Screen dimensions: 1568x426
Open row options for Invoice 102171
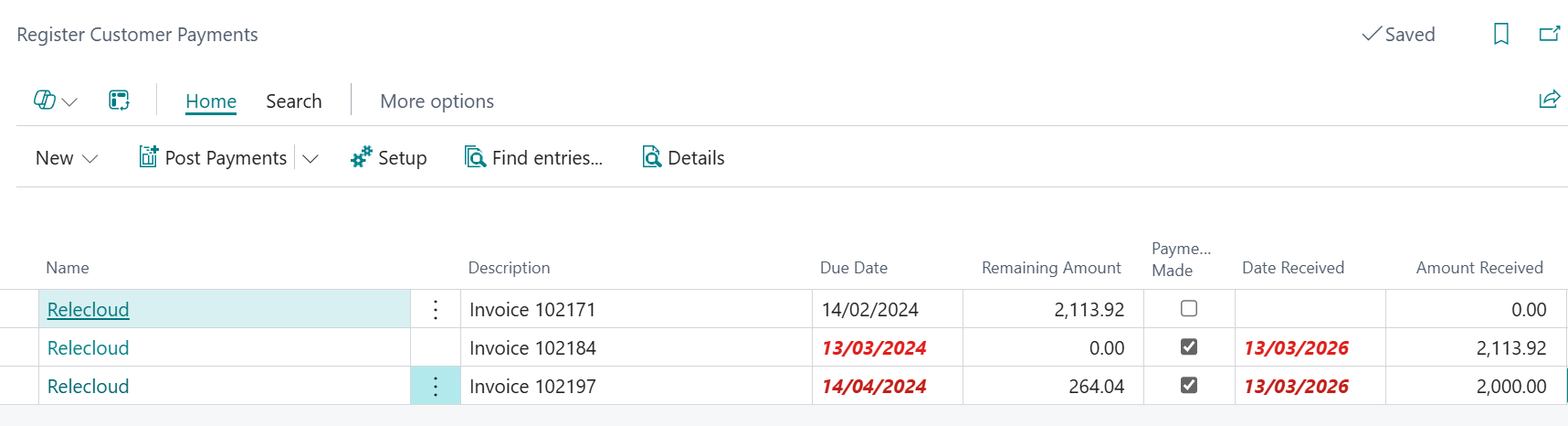436,310
